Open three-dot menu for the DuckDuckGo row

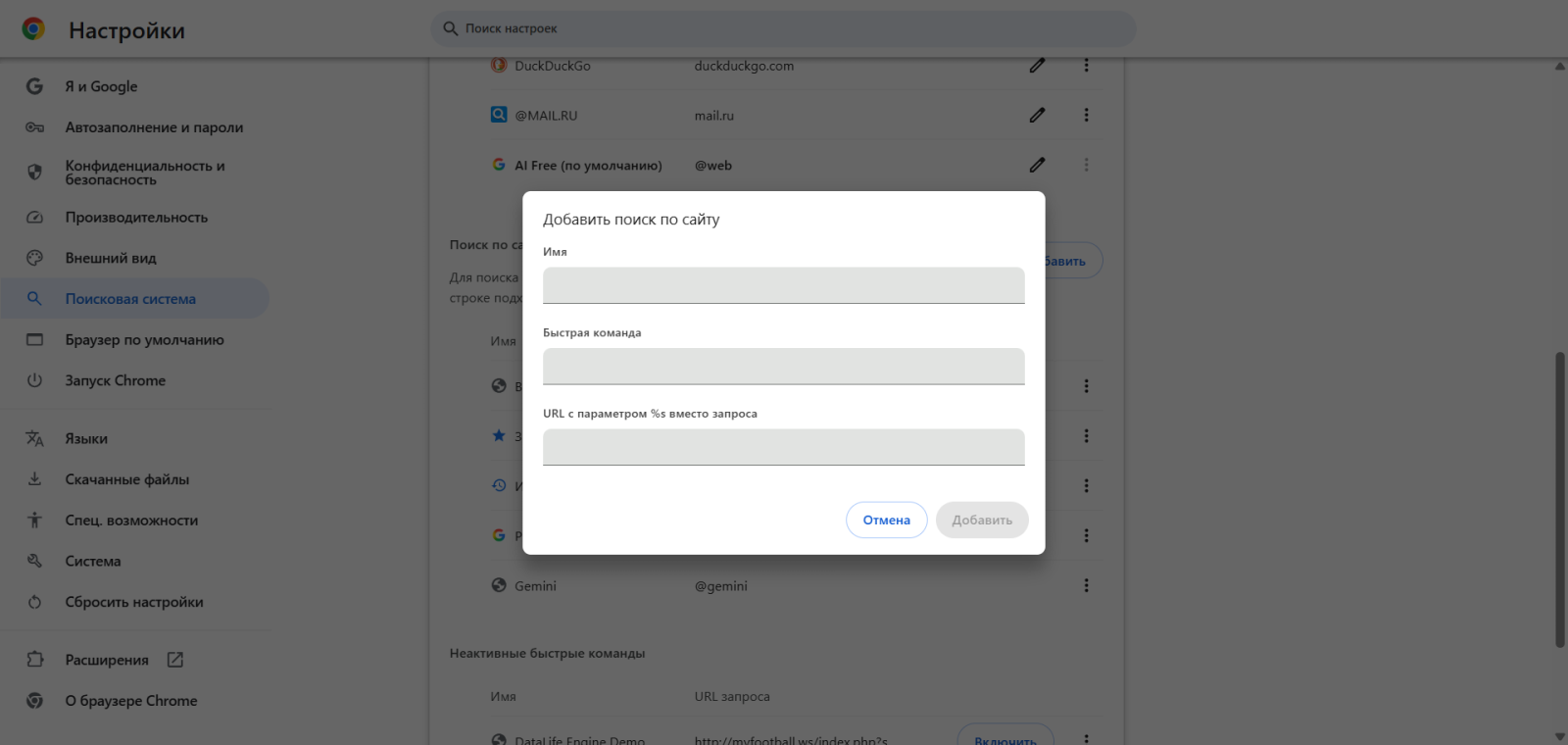1086,66
